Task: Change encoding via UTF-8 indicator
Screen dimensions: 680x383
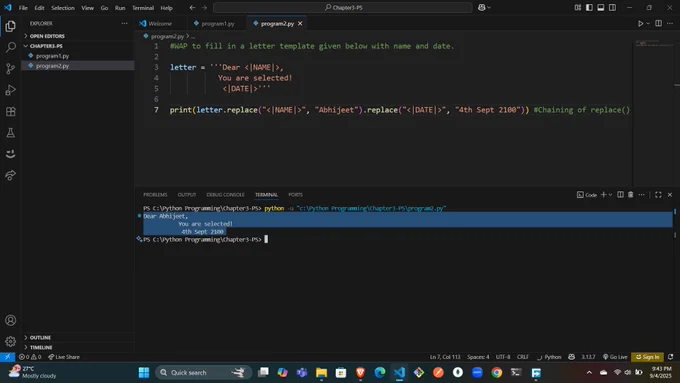Action: click(503, 357)
